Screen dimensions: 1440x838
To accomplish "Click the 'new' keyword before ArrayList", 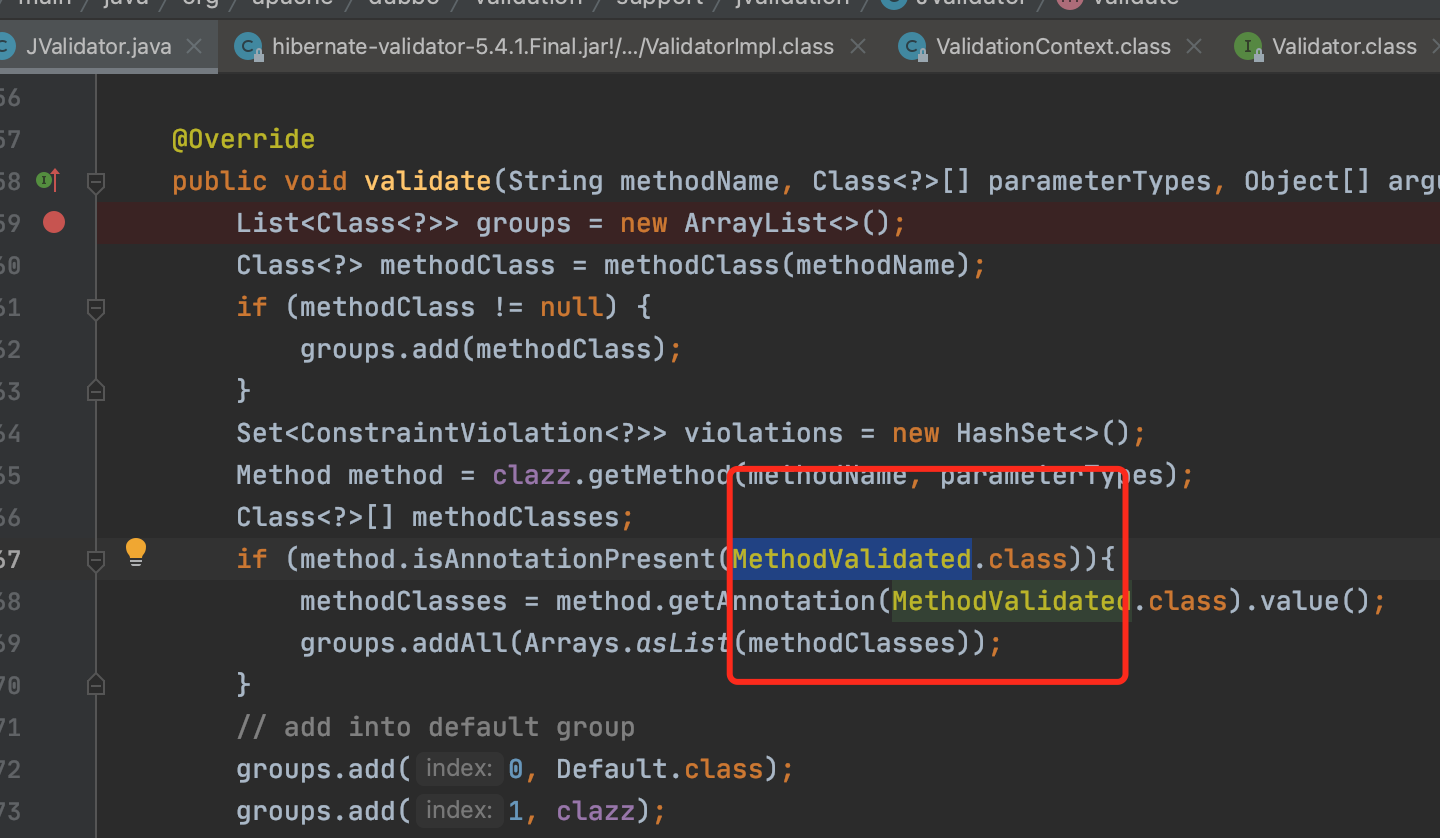I will (644, 223).
